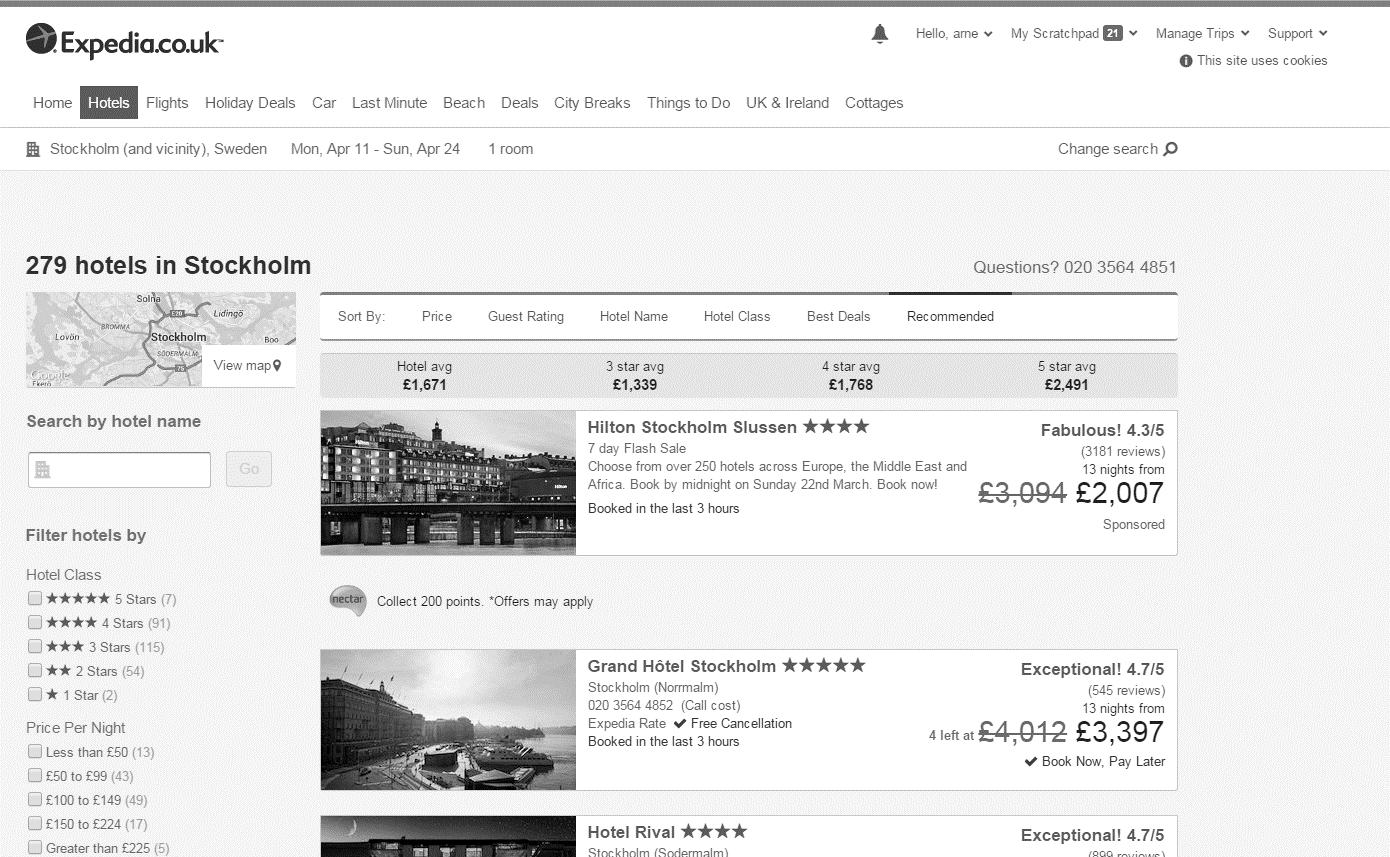Click the hotel name search input field
This screenshot has width=1390, height=857.
(x=119, y=469)
